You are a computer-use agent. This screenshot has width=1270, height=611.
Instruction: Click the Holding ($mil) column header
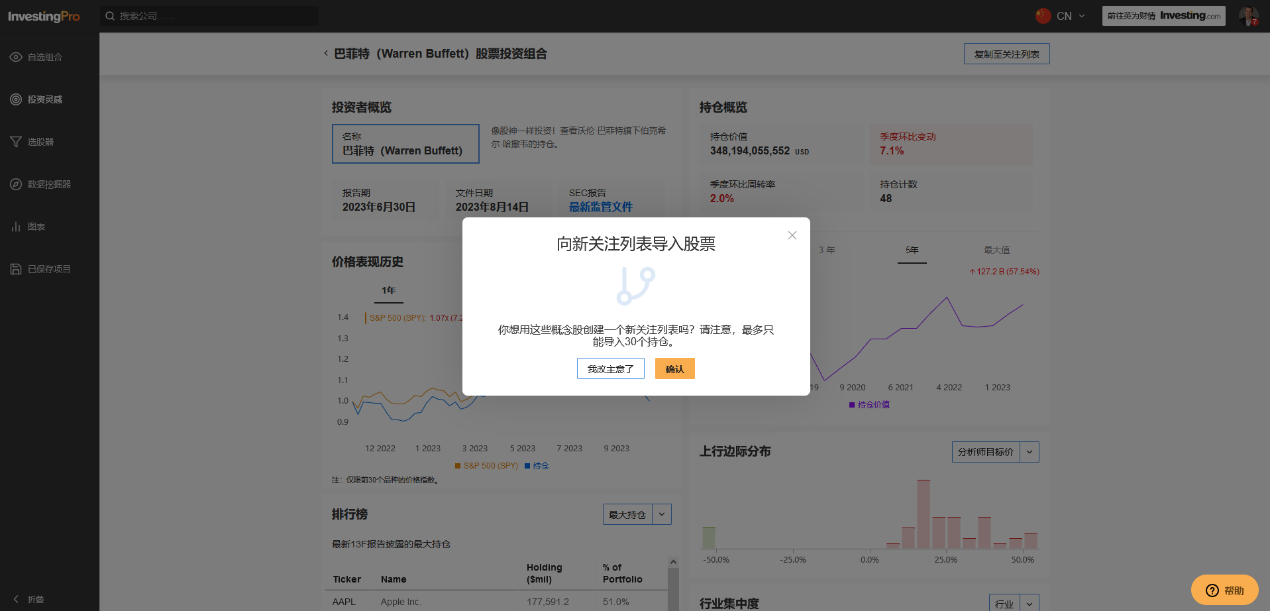point(545,573)
